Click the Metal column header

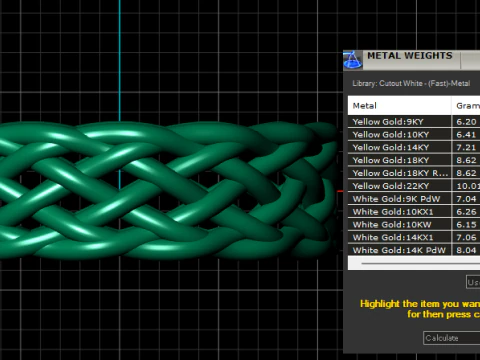(x=399, y=106)
